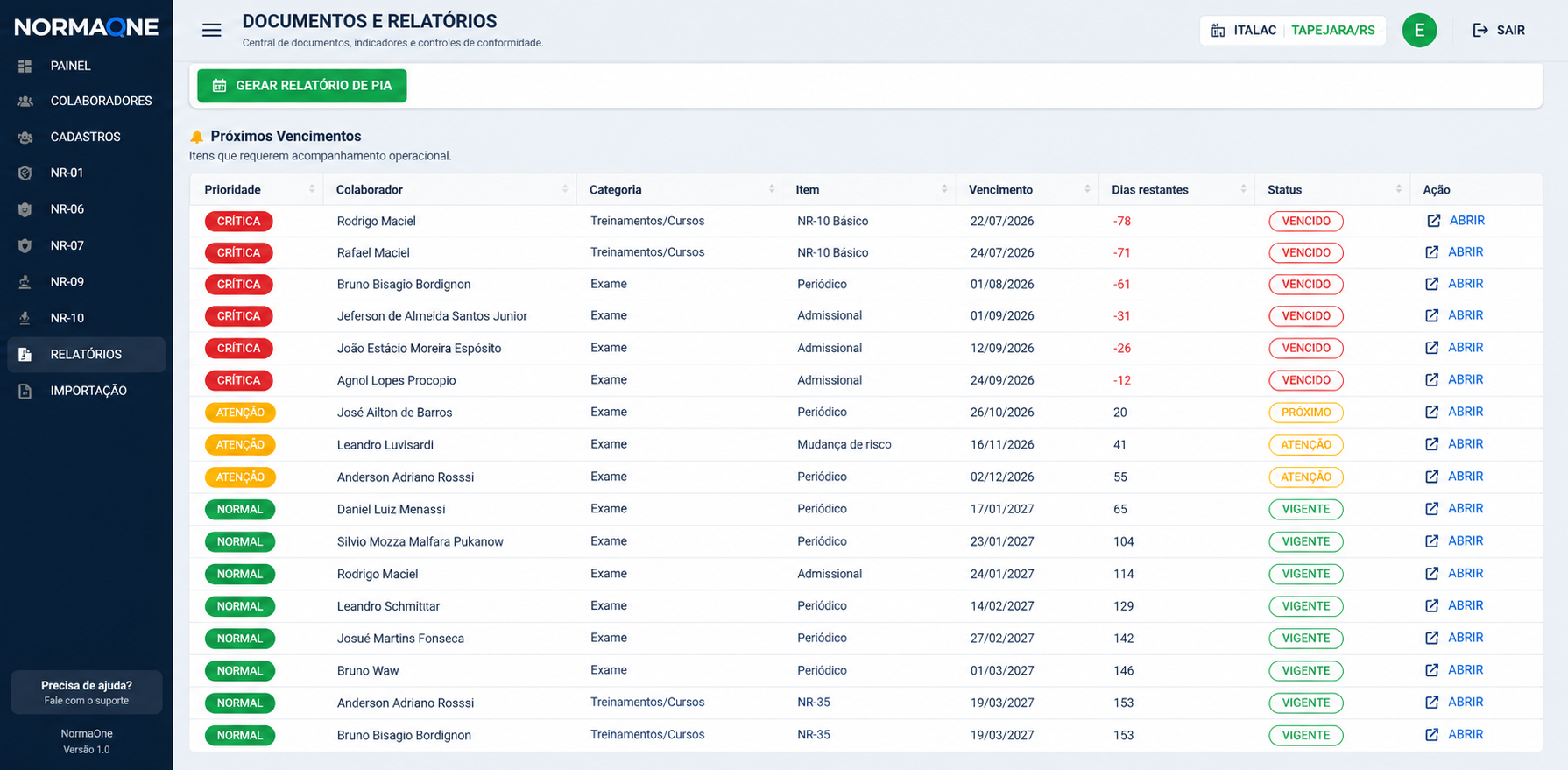Click the Mudança de risco item cell
Viewport: 1568px width, 770px height.
click(x=844, y=444)
